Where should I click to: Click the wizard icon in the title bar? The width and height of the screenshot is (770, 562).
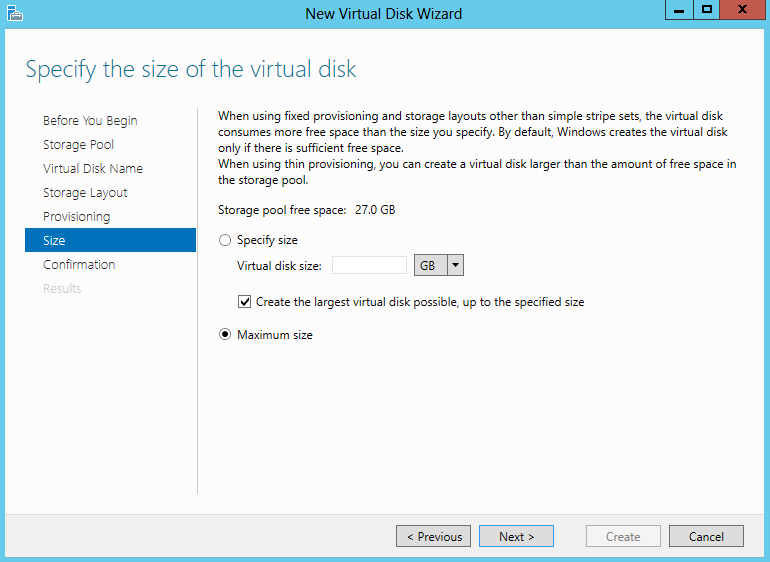click(15, 13)
